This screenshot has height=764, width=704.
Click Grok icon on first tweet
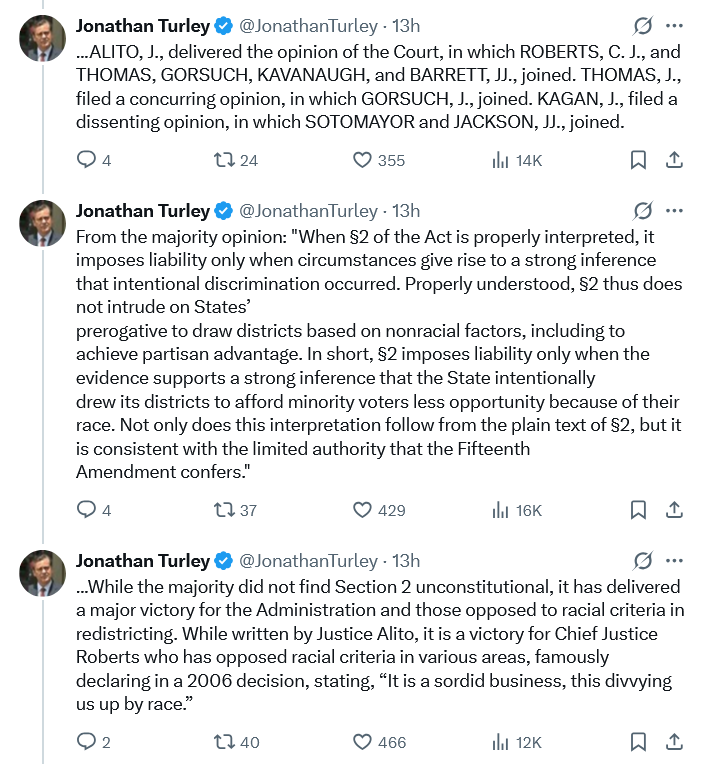tap(643, 23)
